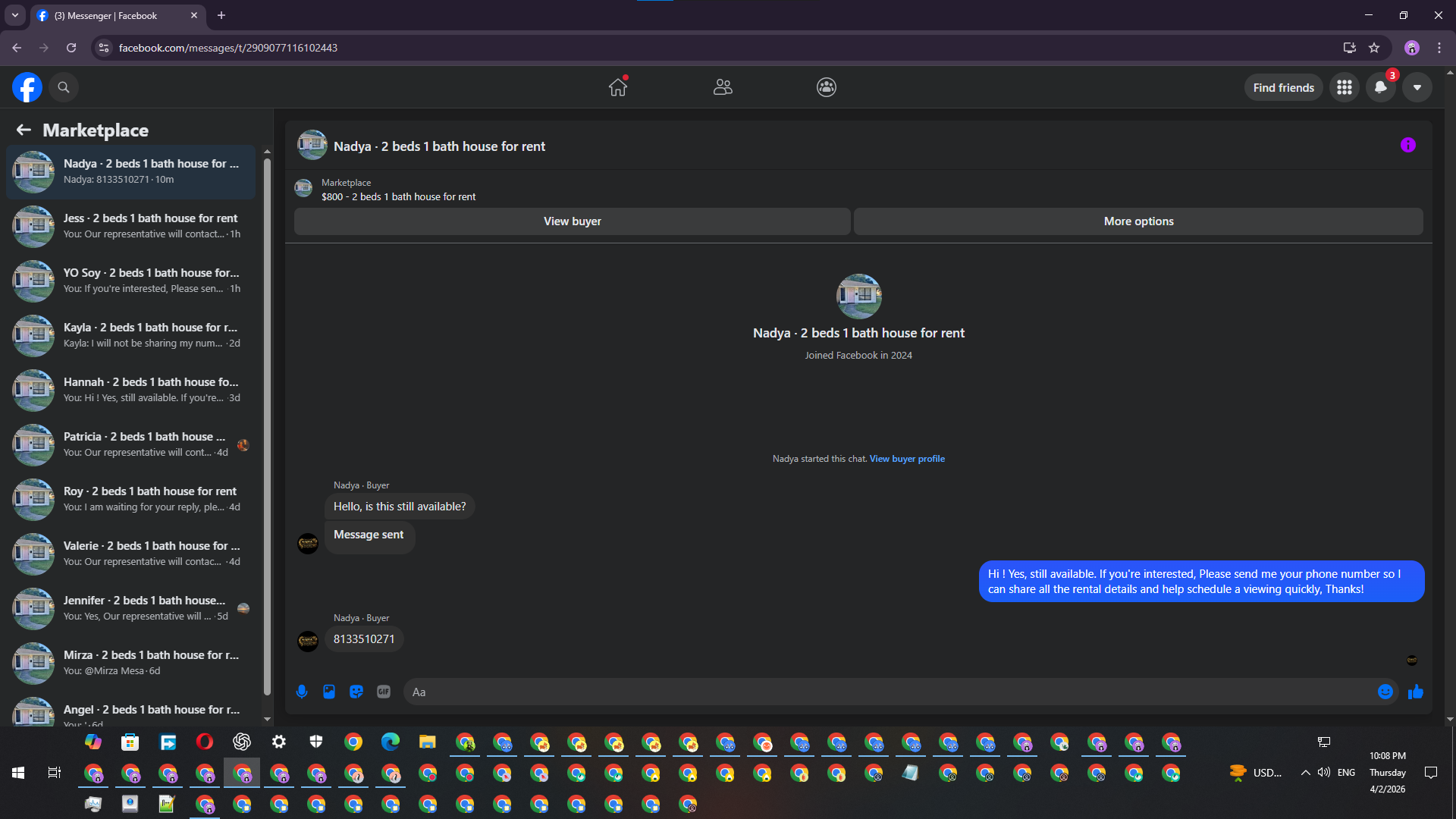View site information icon in address bar
This screenshot has height=819, width=1456.
tap(104, 48)
